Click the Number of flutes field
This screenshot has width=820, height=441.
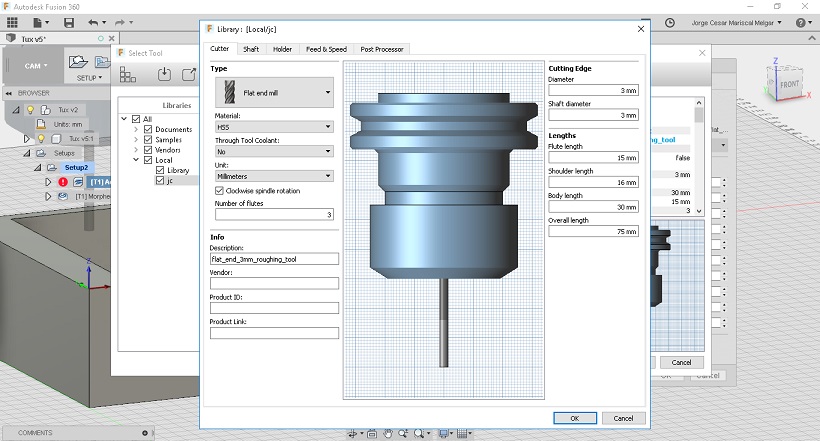tap(275, 214)
